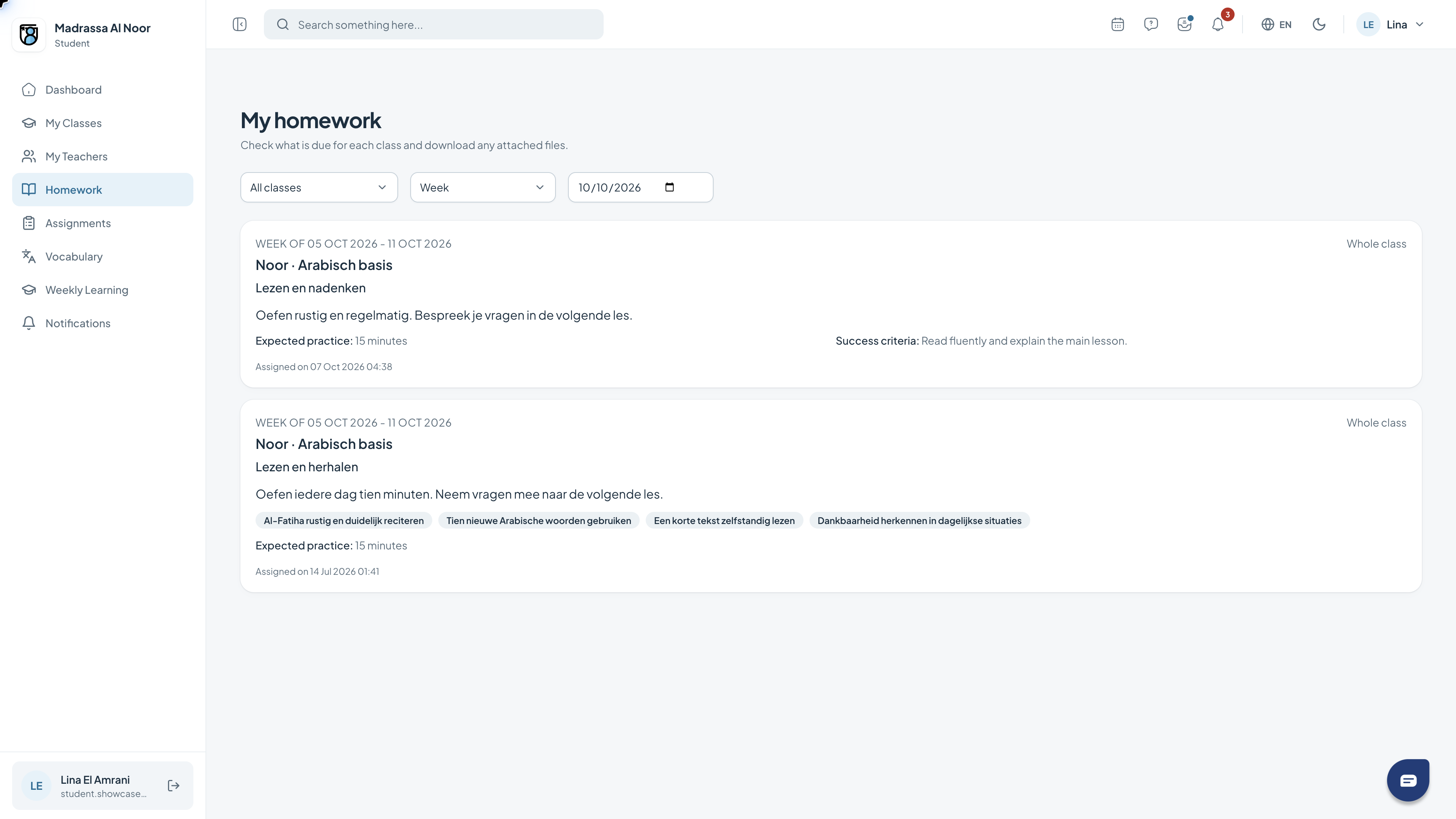
Task: Collapse the sidebar with the panel toggle icon
Action: click(x=240, y=24)
